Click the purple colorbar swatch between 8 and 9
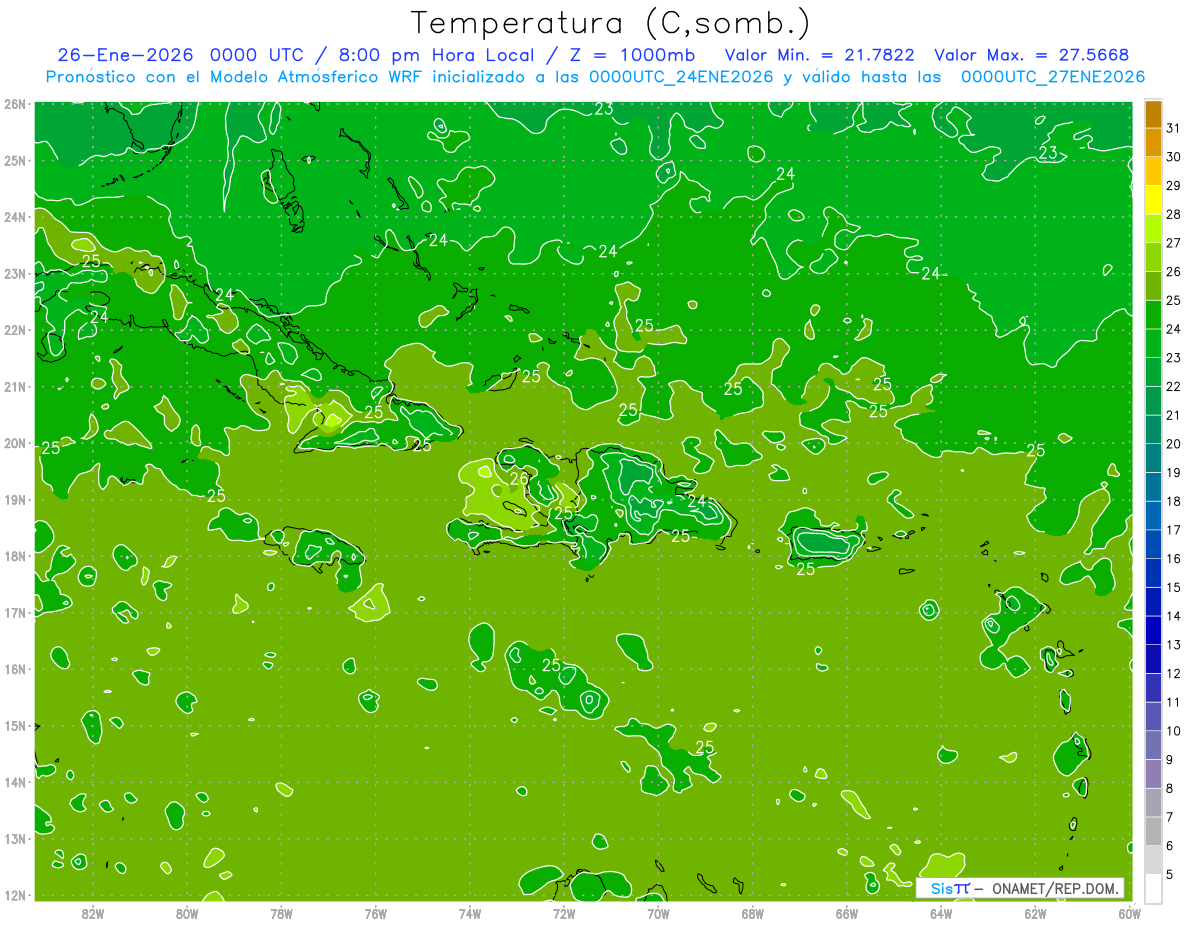The height and width of the screenshot is (927, 1200). [x=1153, y=772]
